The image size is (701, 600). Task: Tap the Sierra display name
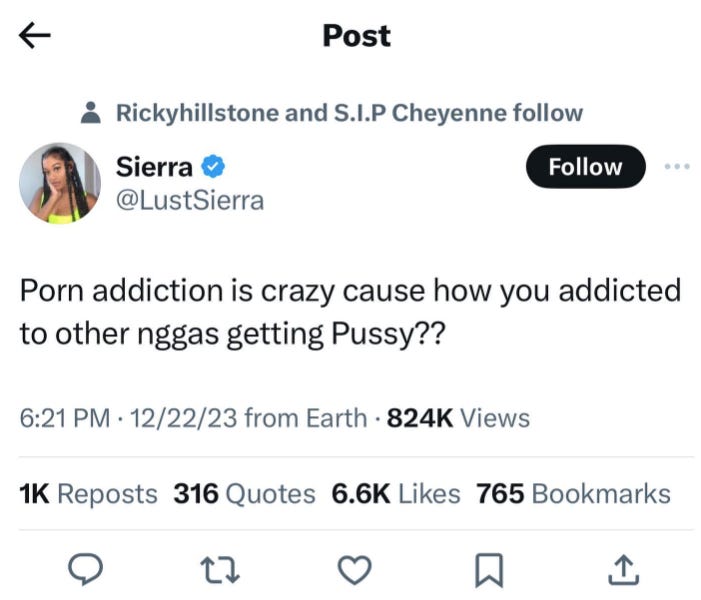tap(154, 167)
